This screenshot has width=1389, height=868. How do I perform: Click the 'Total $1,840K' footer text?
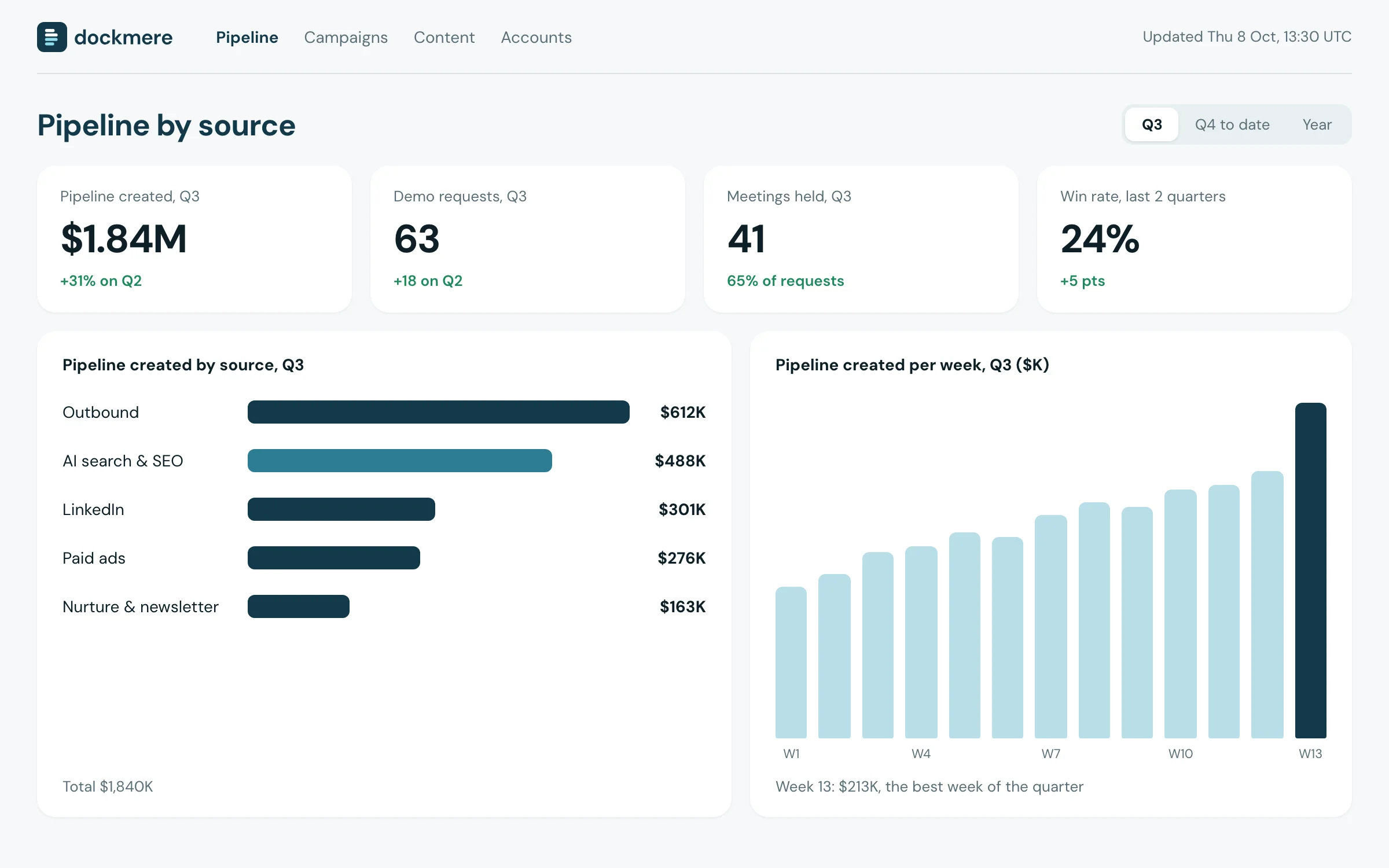click(x=108, y=786)
